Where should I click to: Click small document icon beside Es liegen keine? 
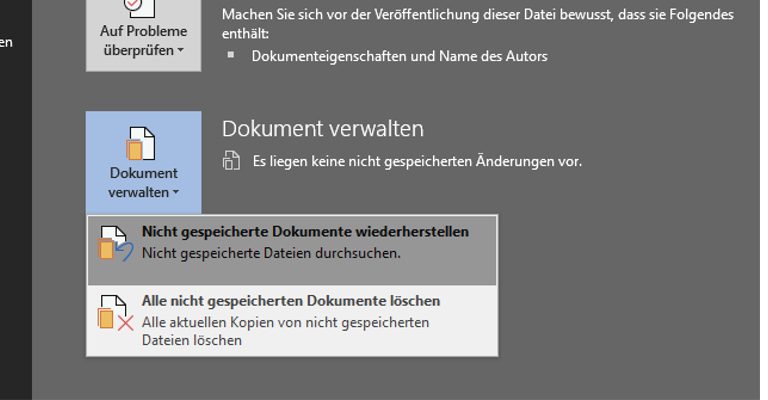[231, 160]
